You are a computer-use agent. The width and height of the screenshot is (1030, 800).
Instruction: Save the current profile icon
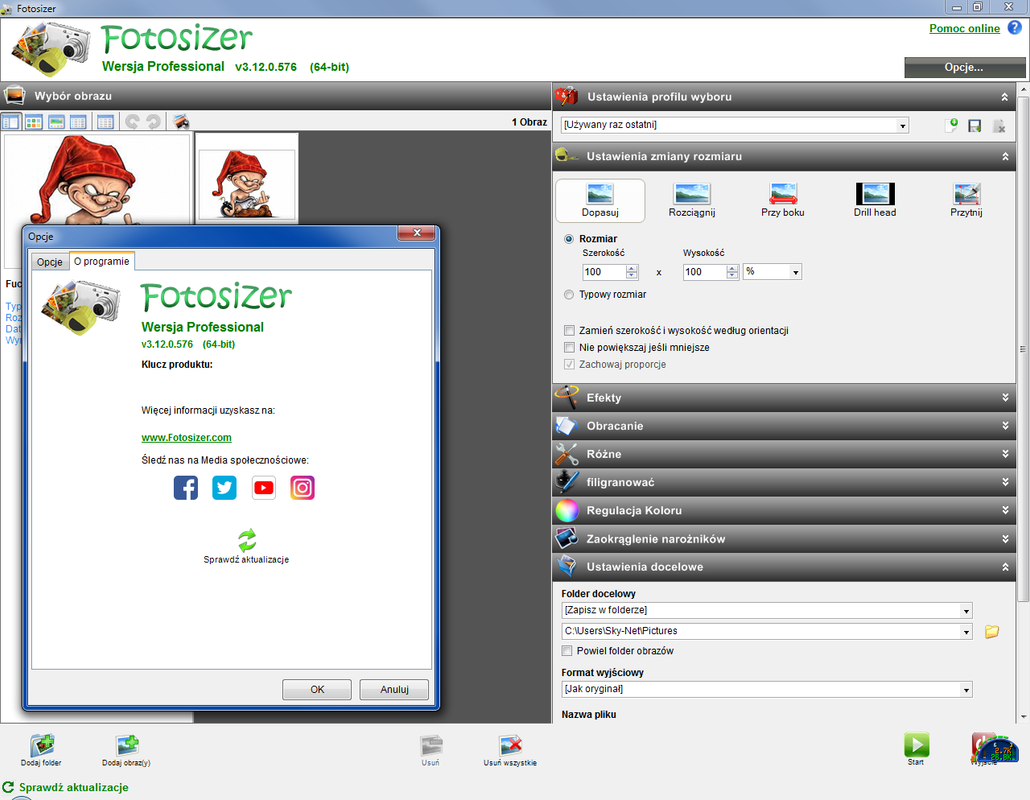[x=975, y=125]
